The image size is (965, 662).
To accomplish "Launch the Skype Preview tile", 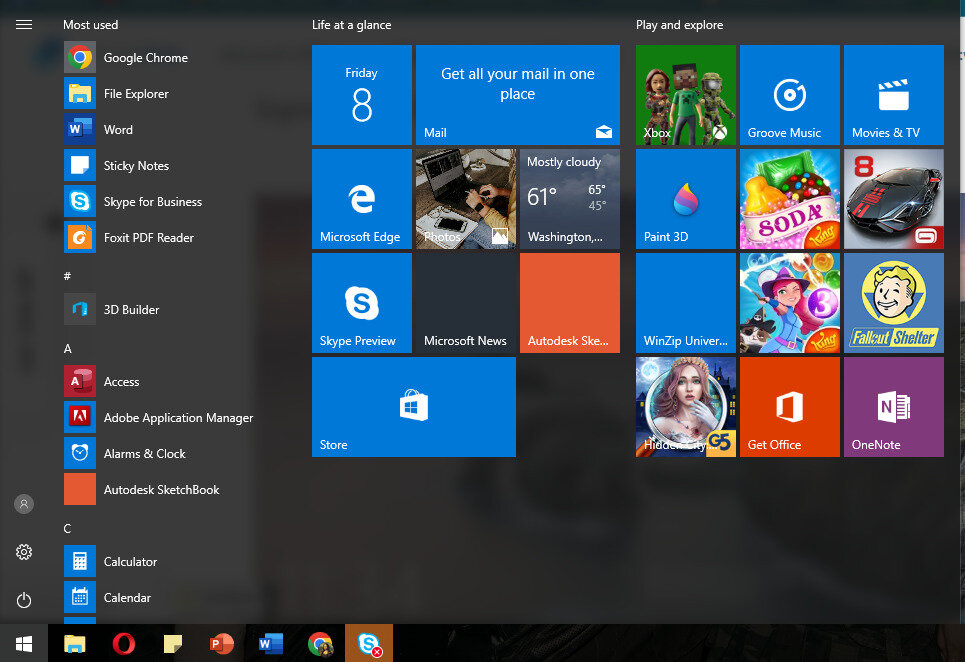I will (362, 303).
